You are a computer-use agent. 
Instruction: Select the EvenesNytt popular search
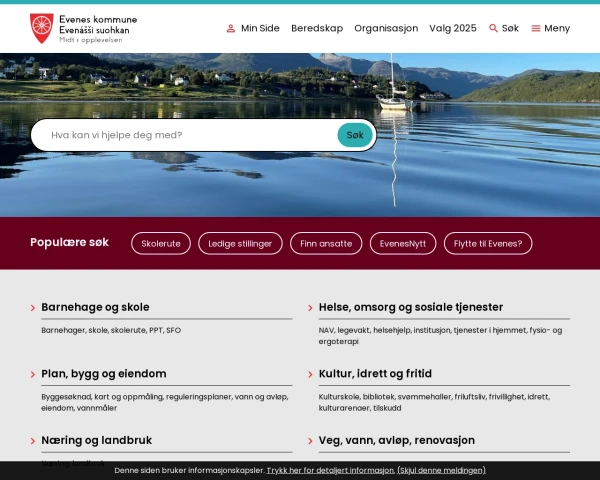tap(403, 243)
